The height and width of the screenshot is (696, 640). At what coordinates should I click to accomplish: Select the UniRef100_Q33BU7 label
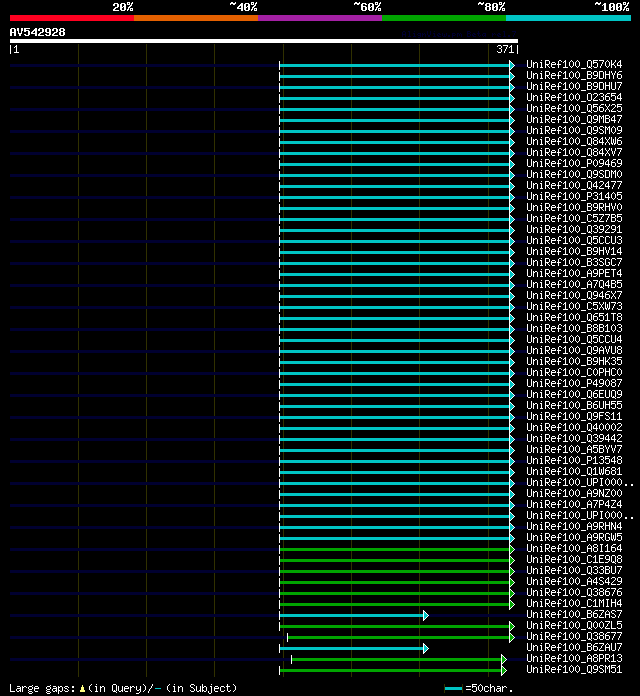tap(574, 570)
